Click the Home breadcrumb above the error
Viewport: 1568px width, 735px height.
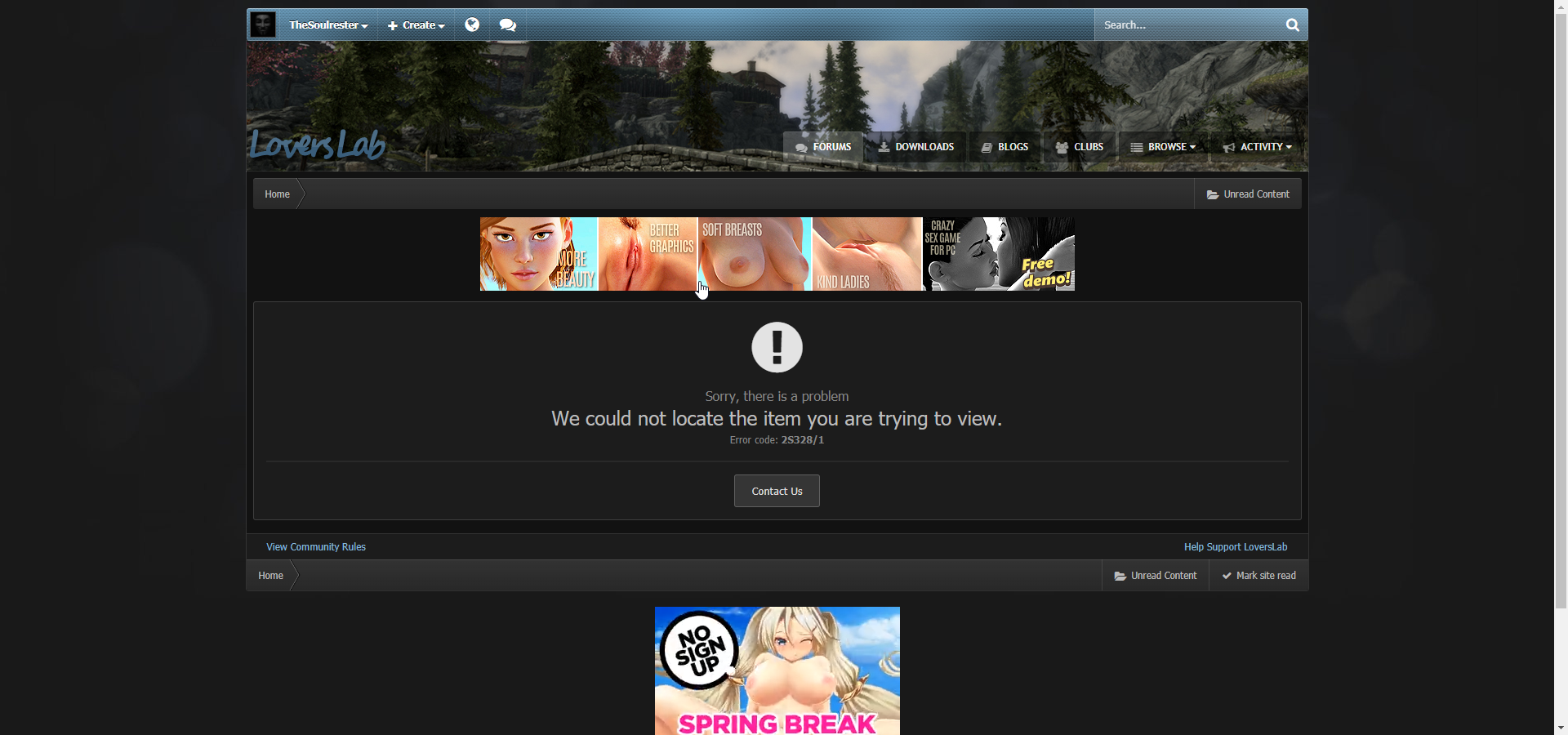pos(278,194)
